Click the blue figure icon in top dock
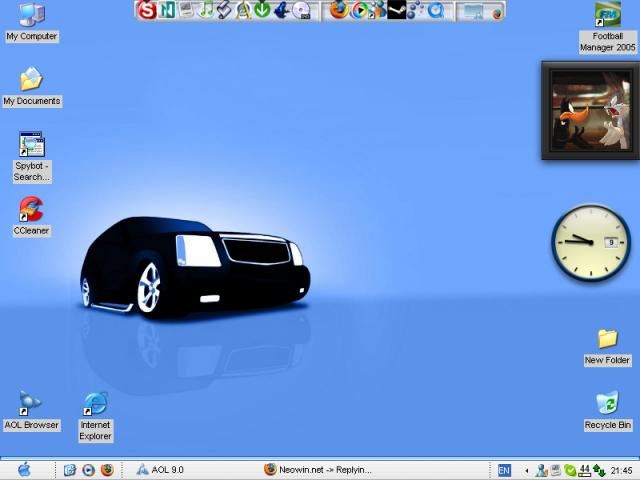Screen dimensions: 640x480 [282, 10]
